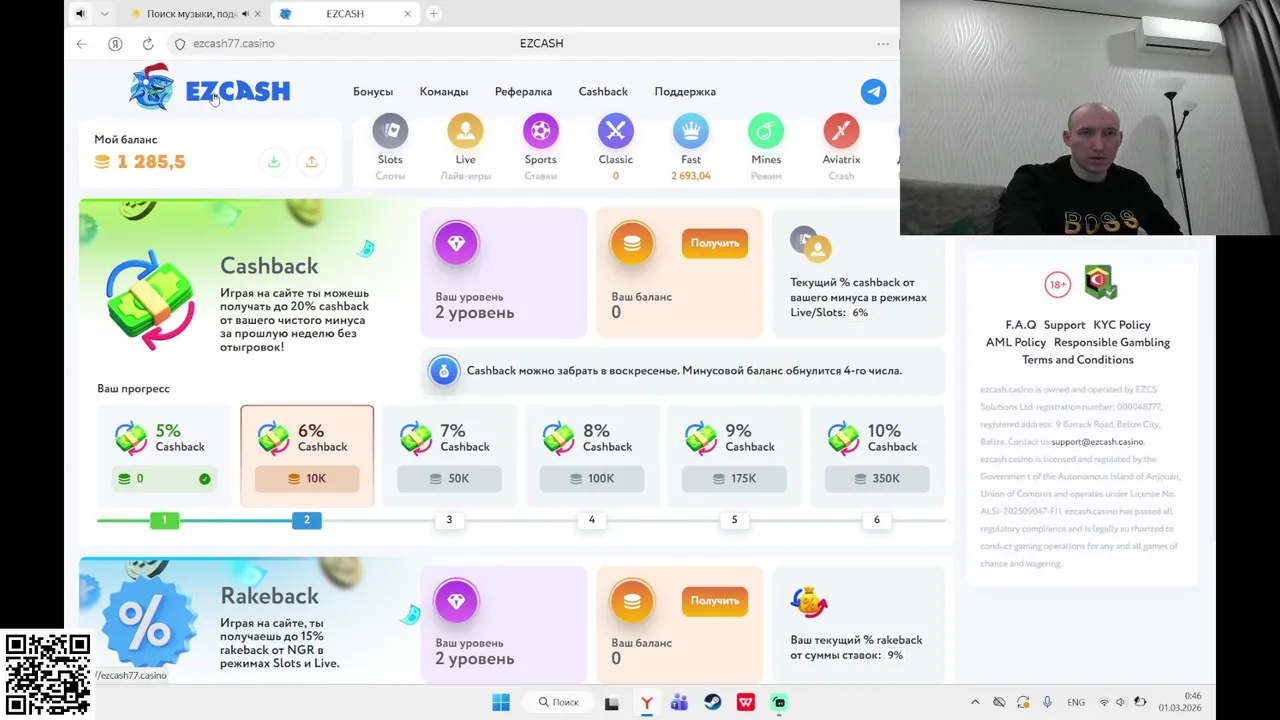The image size is (1280, 720).
Task: Click the deposit download-arrow icon by balance
Action: (273, 162)
